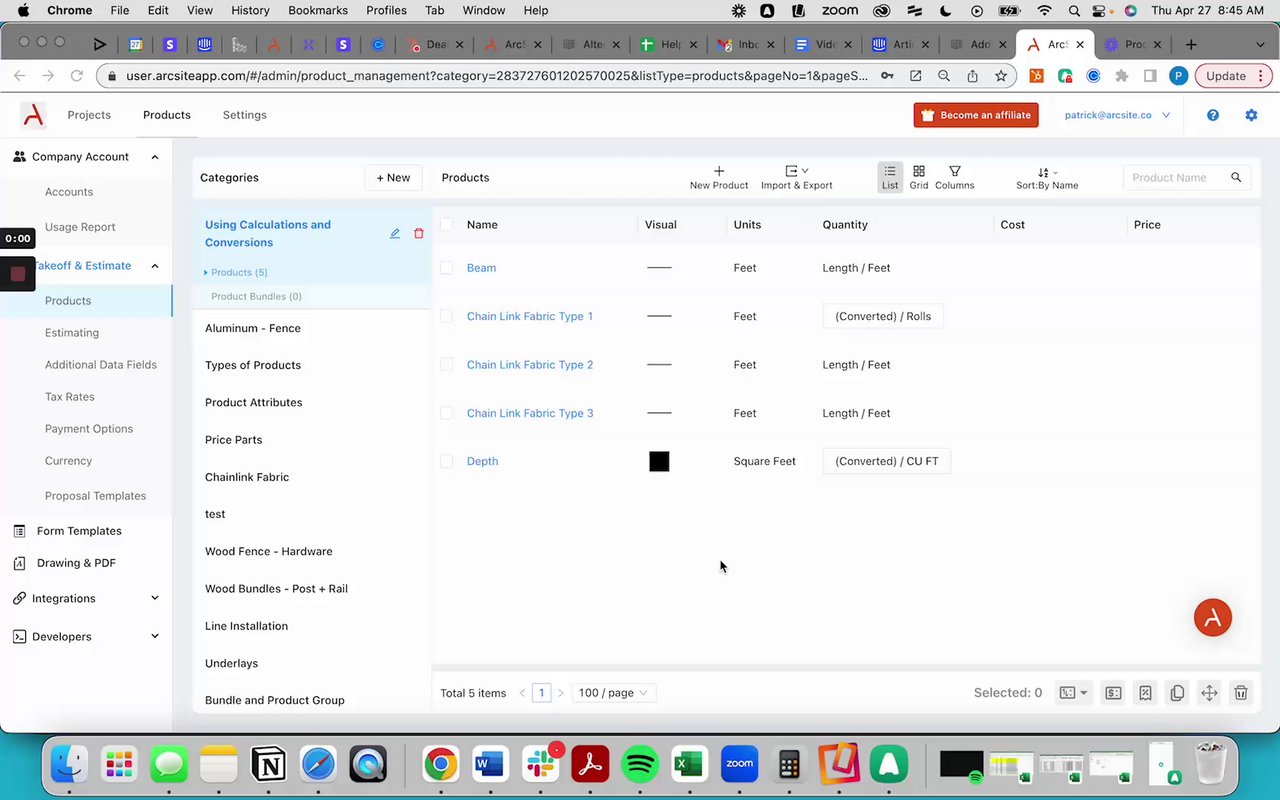Expand the Integrations section
The height and width of the screenshot is (800, 1280).
tap(155, 598)
